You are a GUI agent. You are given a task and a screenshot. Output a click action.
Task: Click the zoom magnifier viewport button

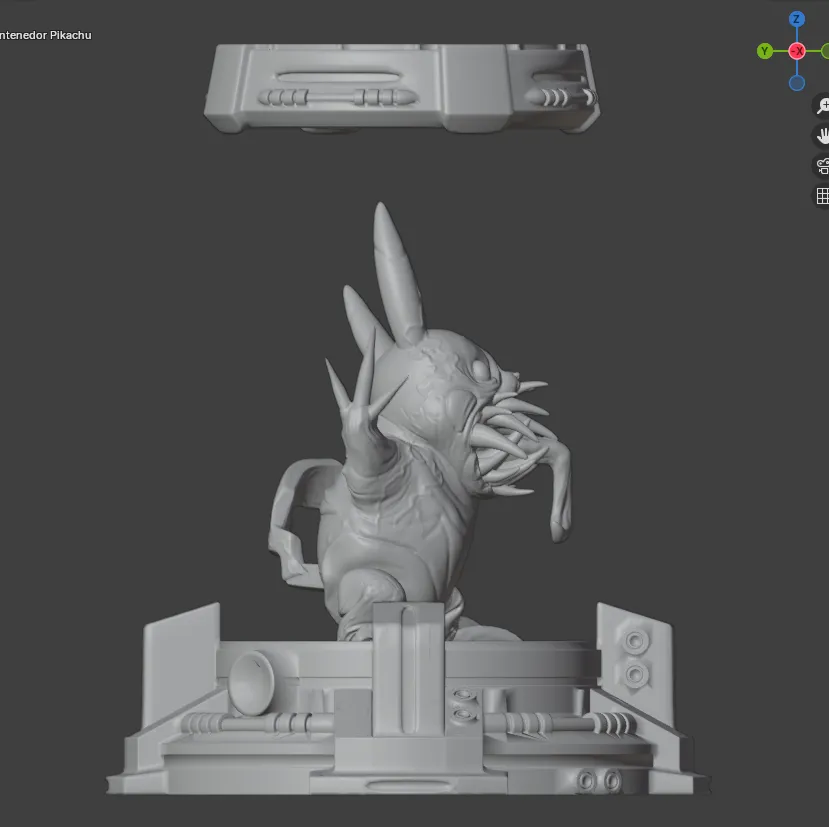(x=822, y=105)
